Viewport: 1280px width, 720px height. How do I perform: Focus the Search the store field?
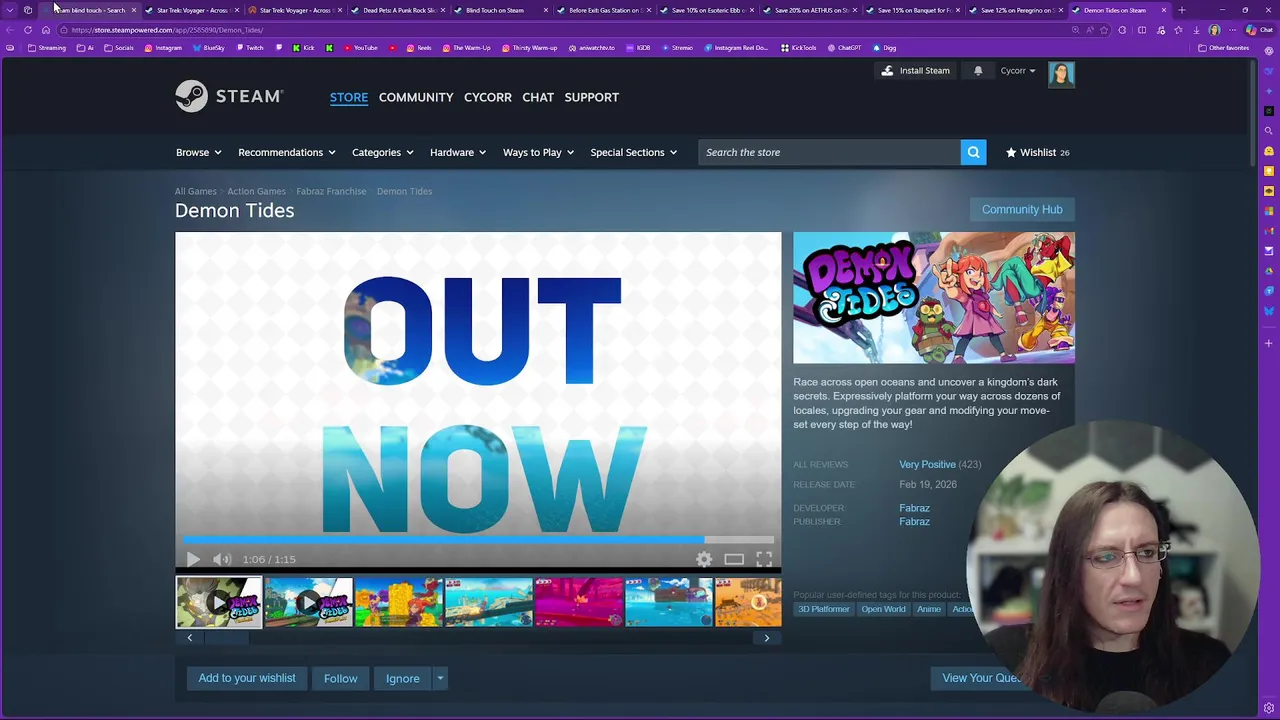(x=829, y=152)
